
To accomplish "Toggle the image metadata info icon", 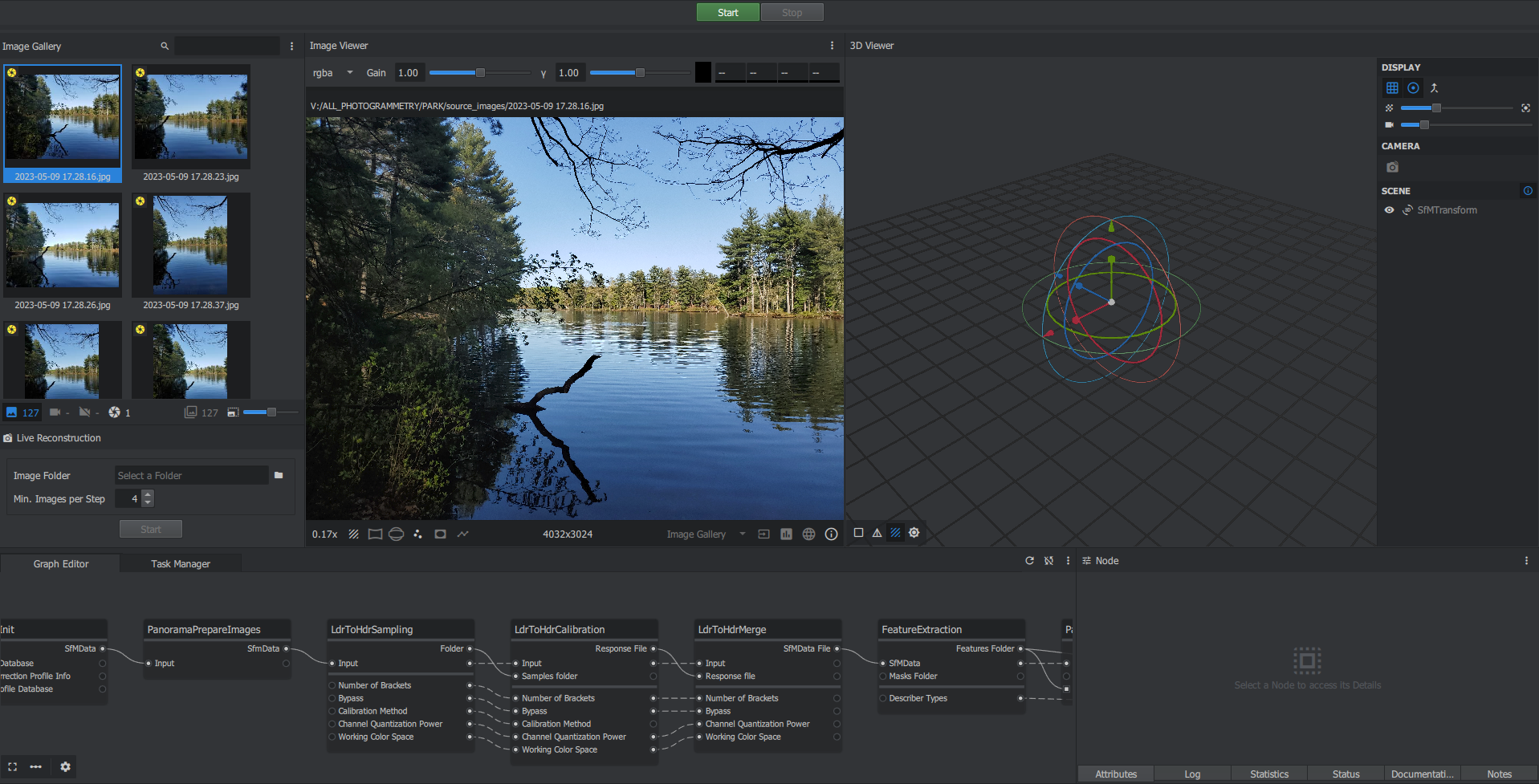I will coord(831,534).
